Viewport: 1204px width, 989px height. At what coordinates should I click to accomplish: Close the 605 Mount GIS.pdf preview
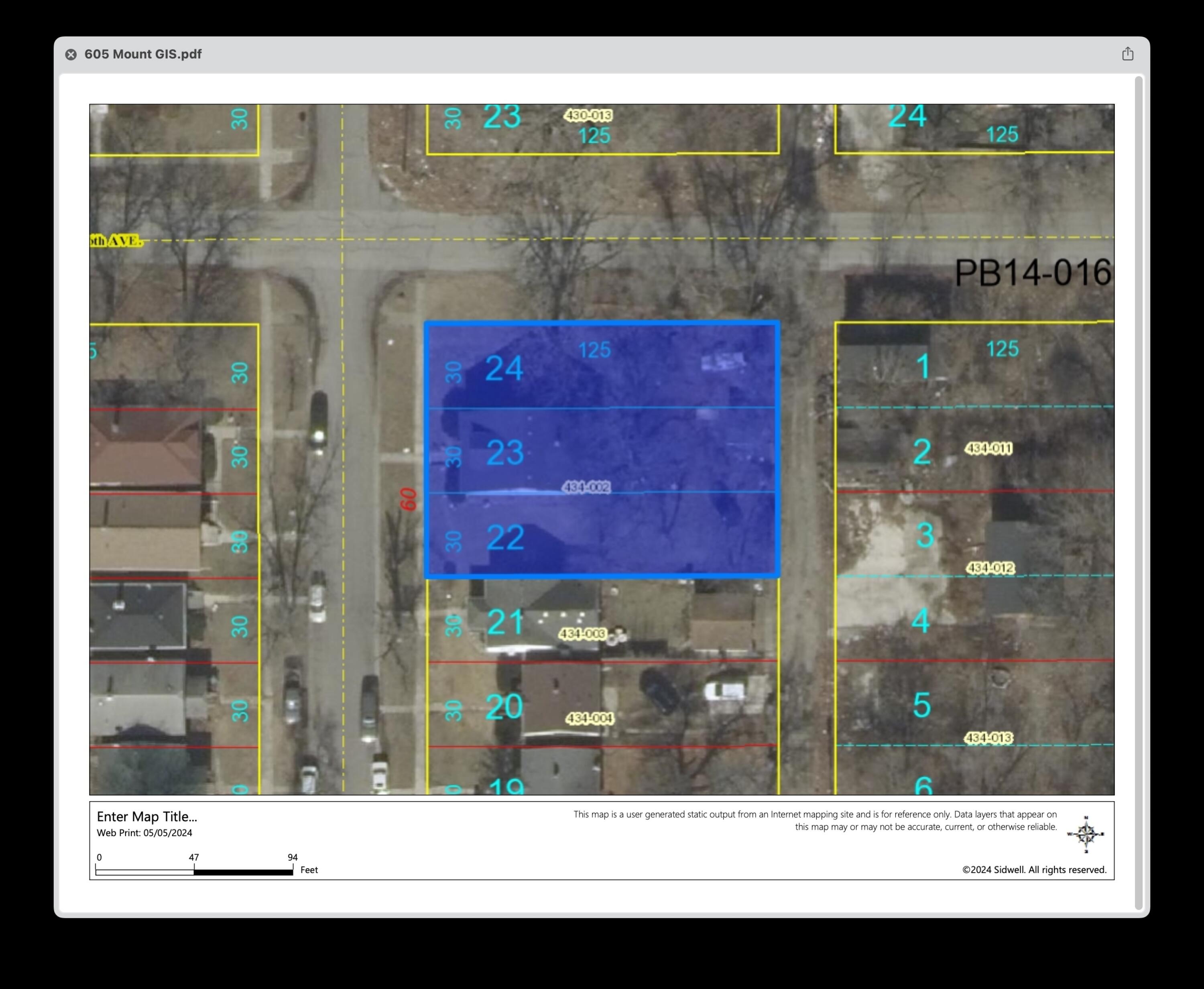point(71,55)
